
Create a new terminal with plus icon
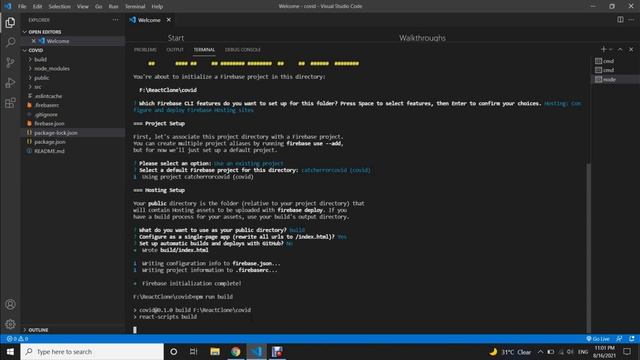pos(604,49)
